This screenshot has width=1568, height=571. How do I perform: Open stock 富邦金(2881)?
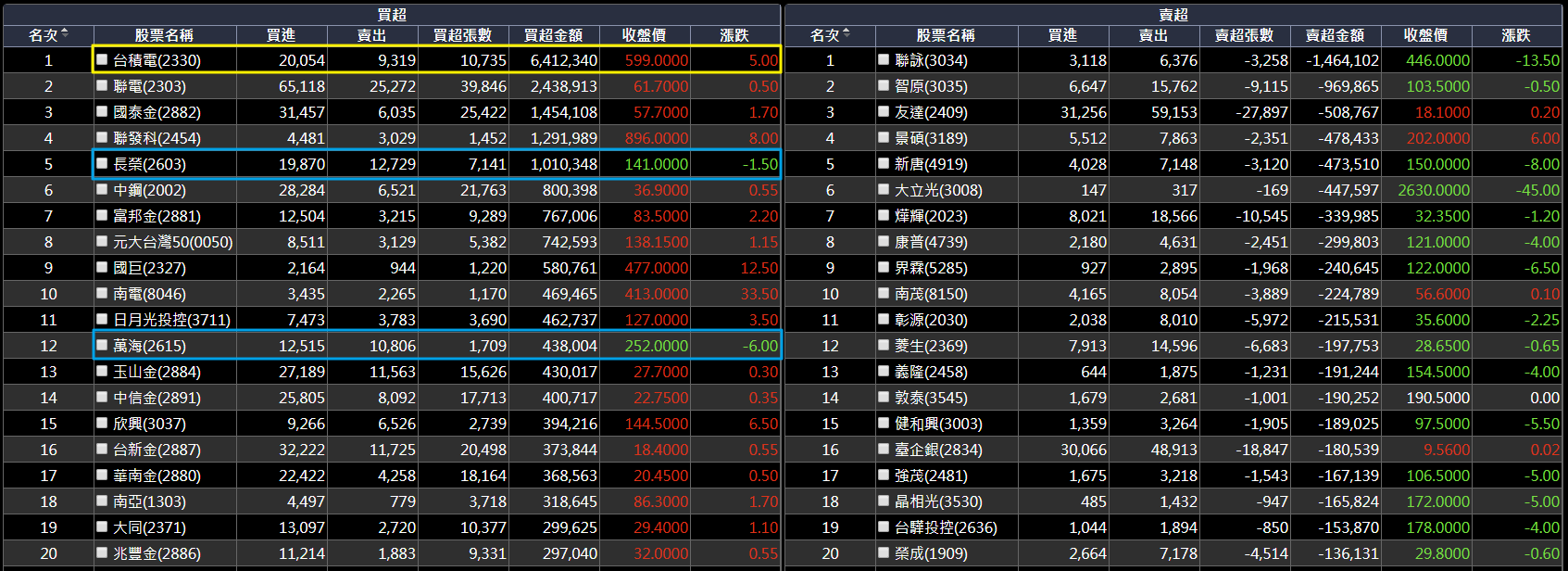pyautogui.click(x=157, y=216)
